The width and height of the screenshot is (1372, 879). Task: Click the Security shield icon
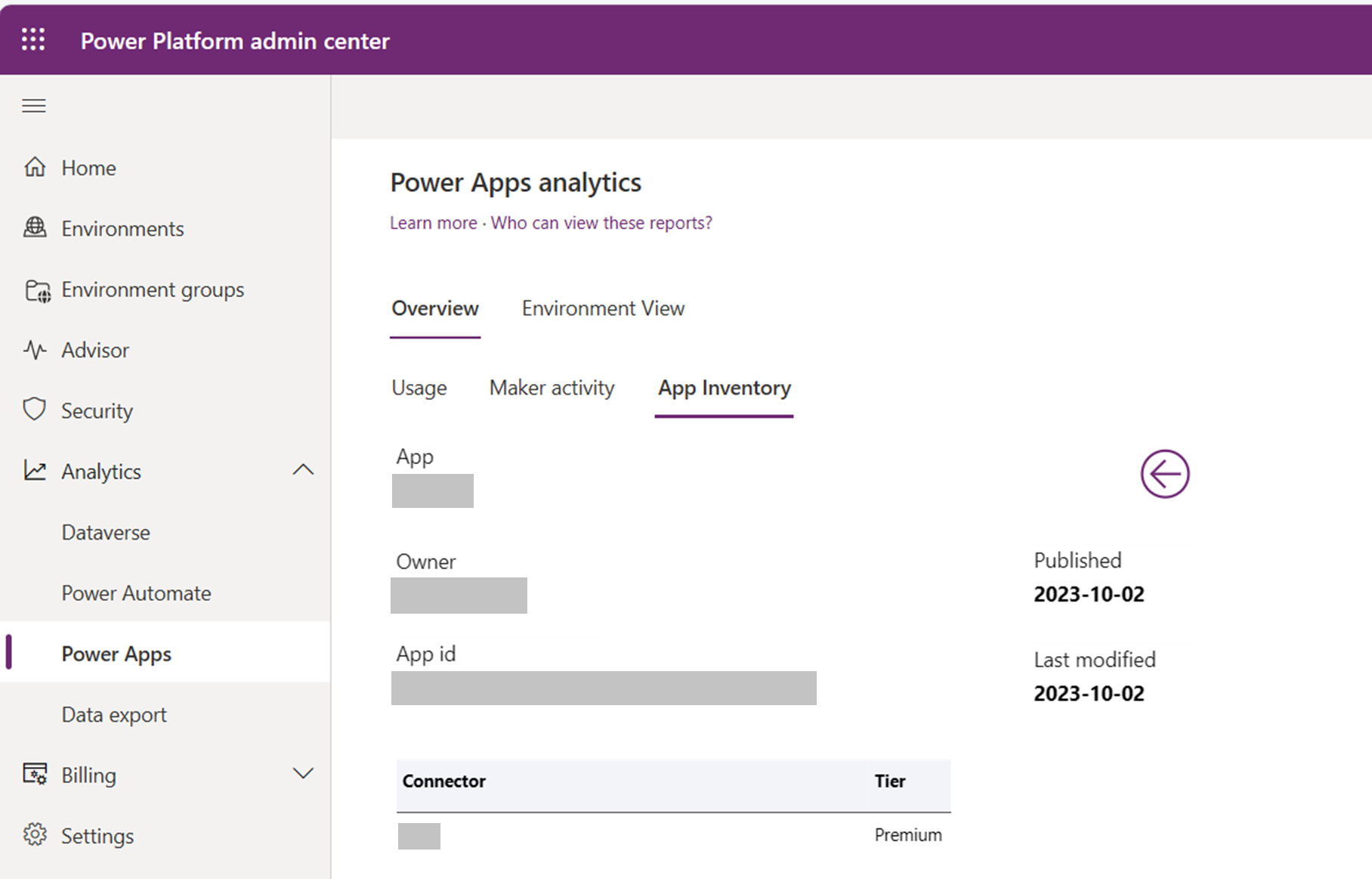point(35,410)
